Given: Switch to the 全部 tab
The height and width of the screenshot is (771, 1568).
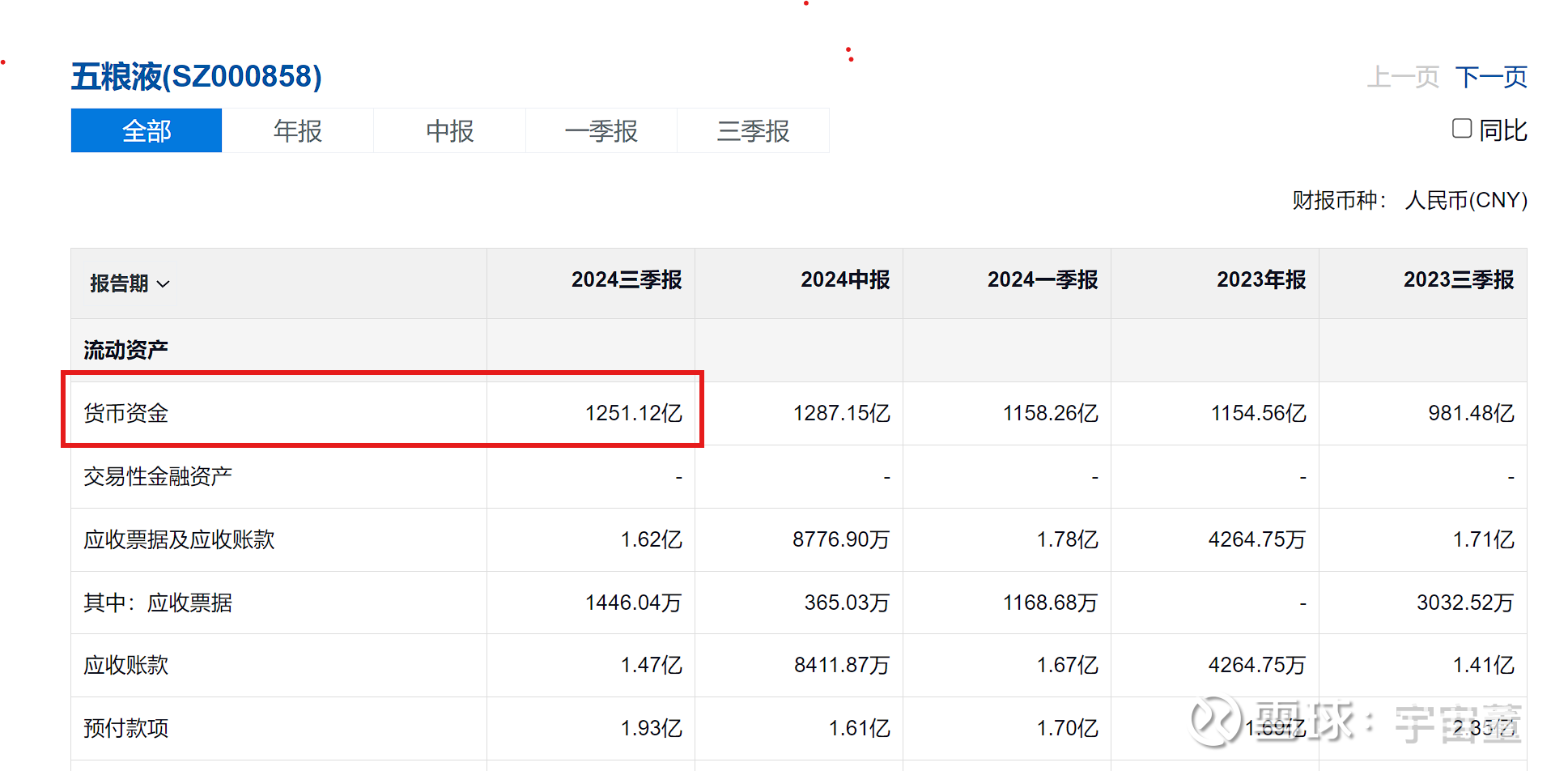Looking at the screenshot, I should coord(147,130).
